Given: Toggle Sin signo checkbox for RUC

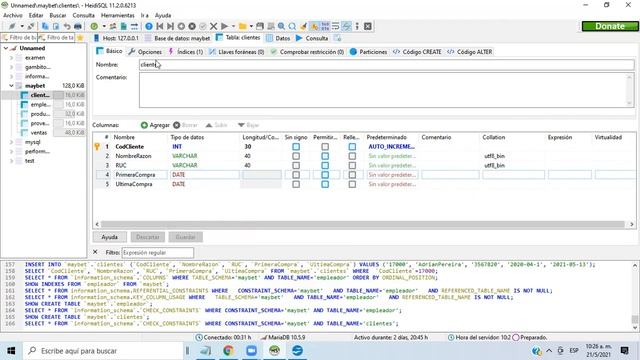Looking at the screenshot, I should (296, 165).
